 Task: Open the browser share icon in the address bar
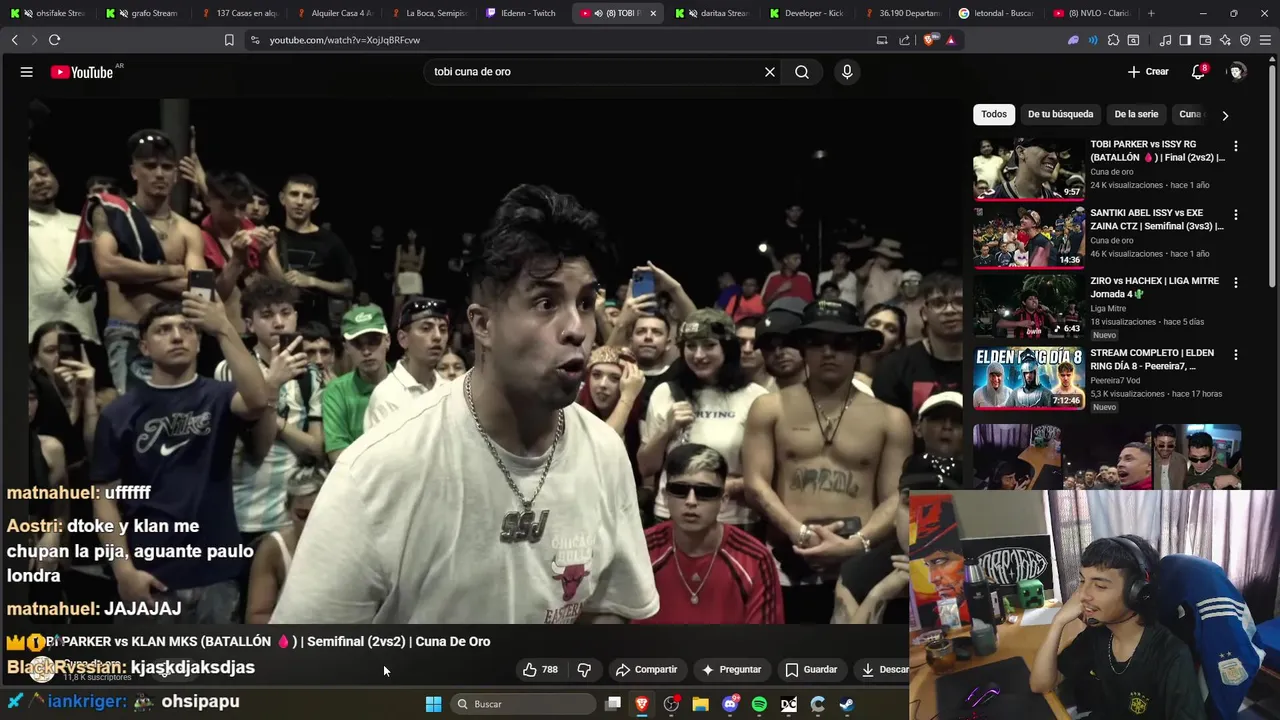(905, 40)
